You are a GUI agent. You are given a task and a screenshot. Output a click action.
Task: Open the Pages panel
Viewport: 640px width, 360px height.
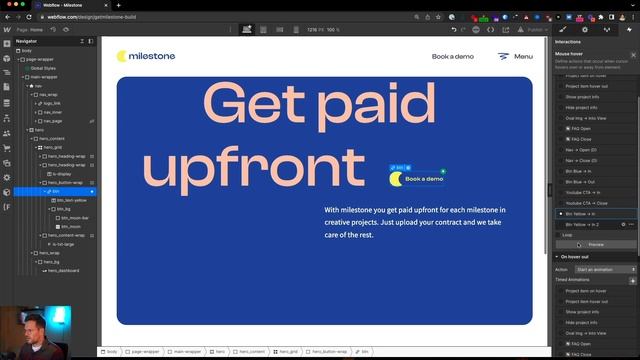click(x=7, y=87)
